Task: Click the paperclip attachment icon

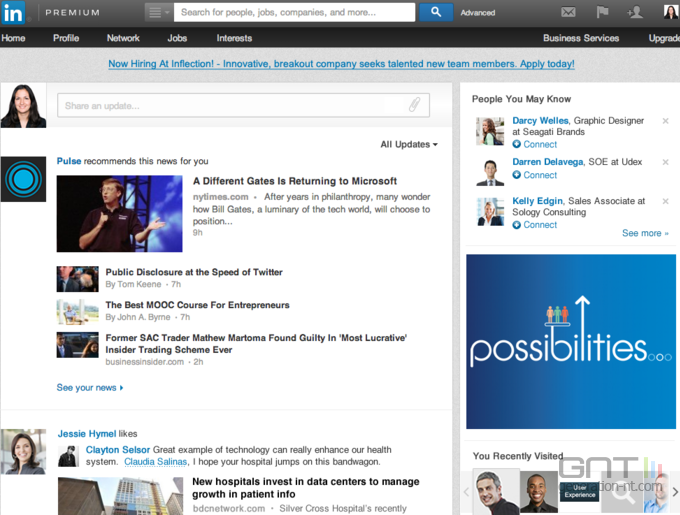Action: [x=415, y=104]
